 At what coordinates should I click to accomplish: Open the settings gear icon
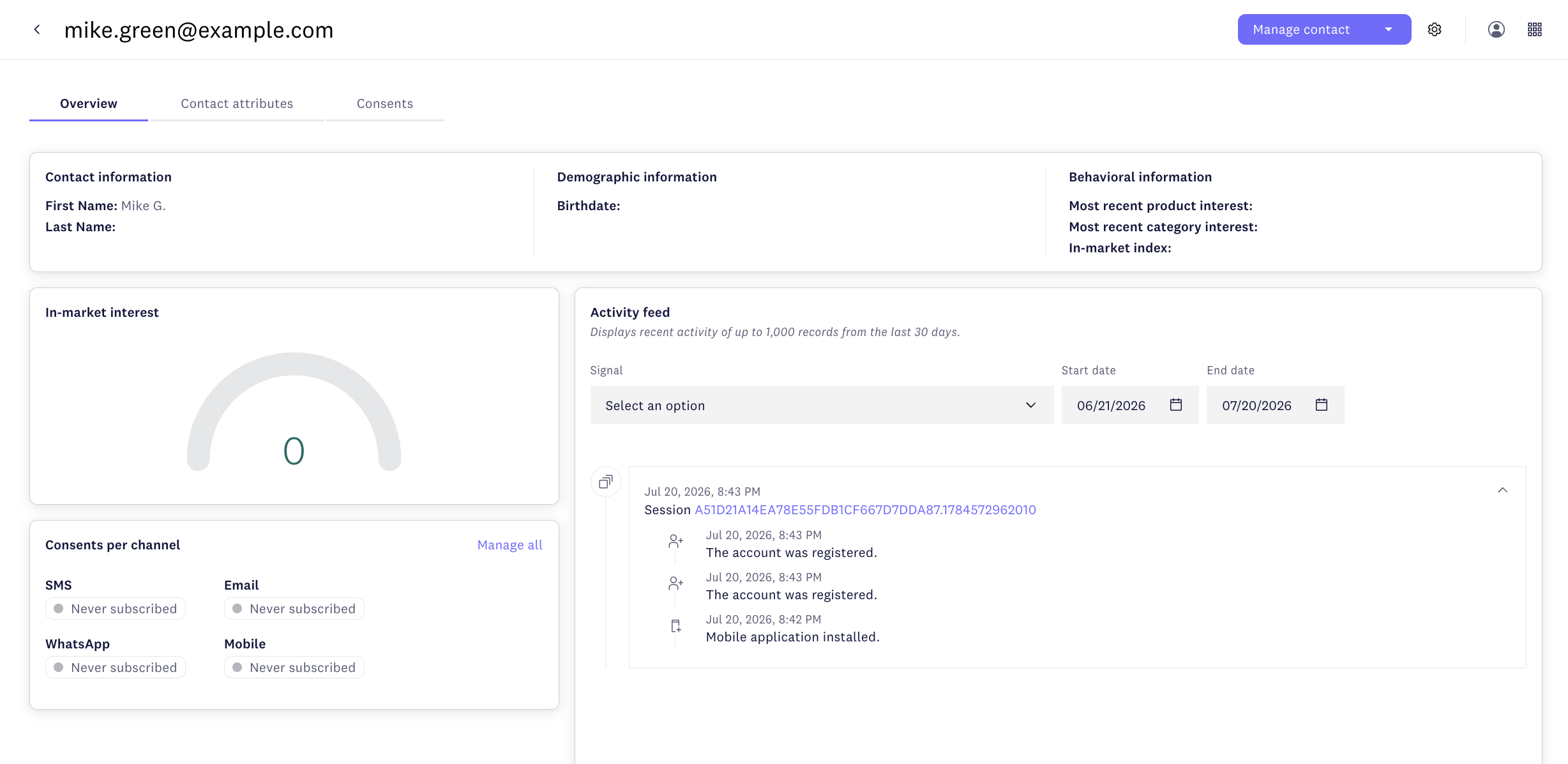click(1435, 29)
